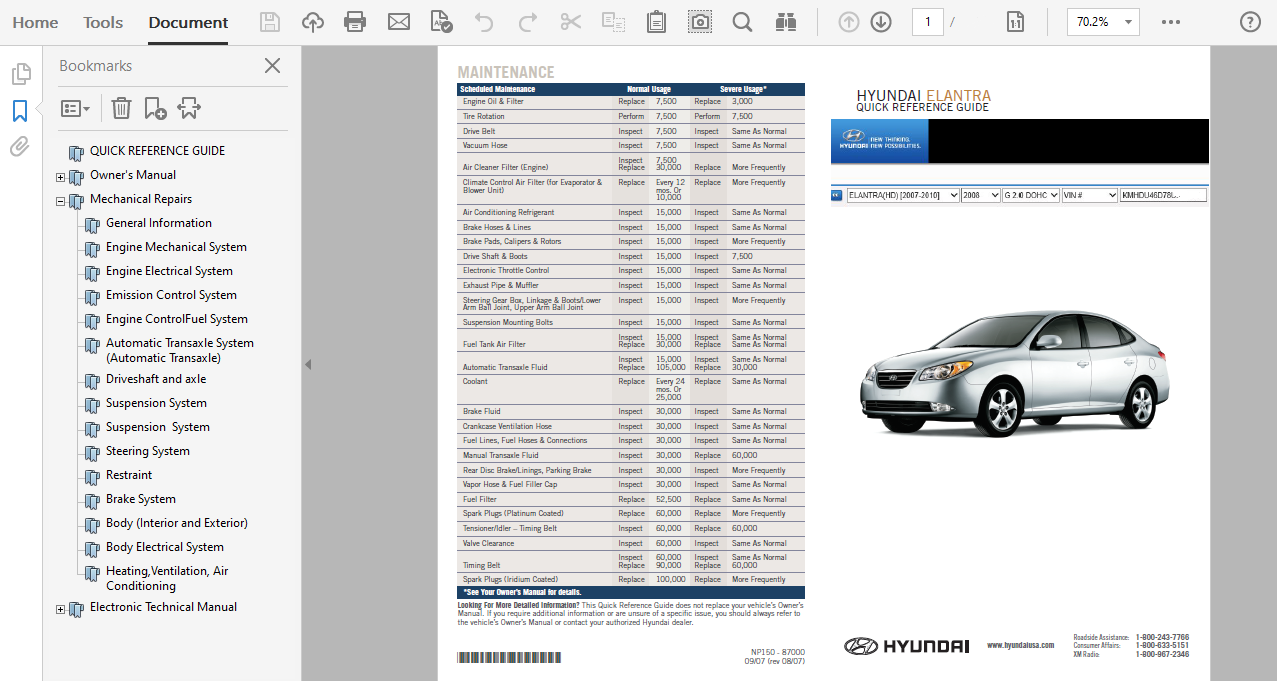Delete selected bookmark with trash icon

121,108
